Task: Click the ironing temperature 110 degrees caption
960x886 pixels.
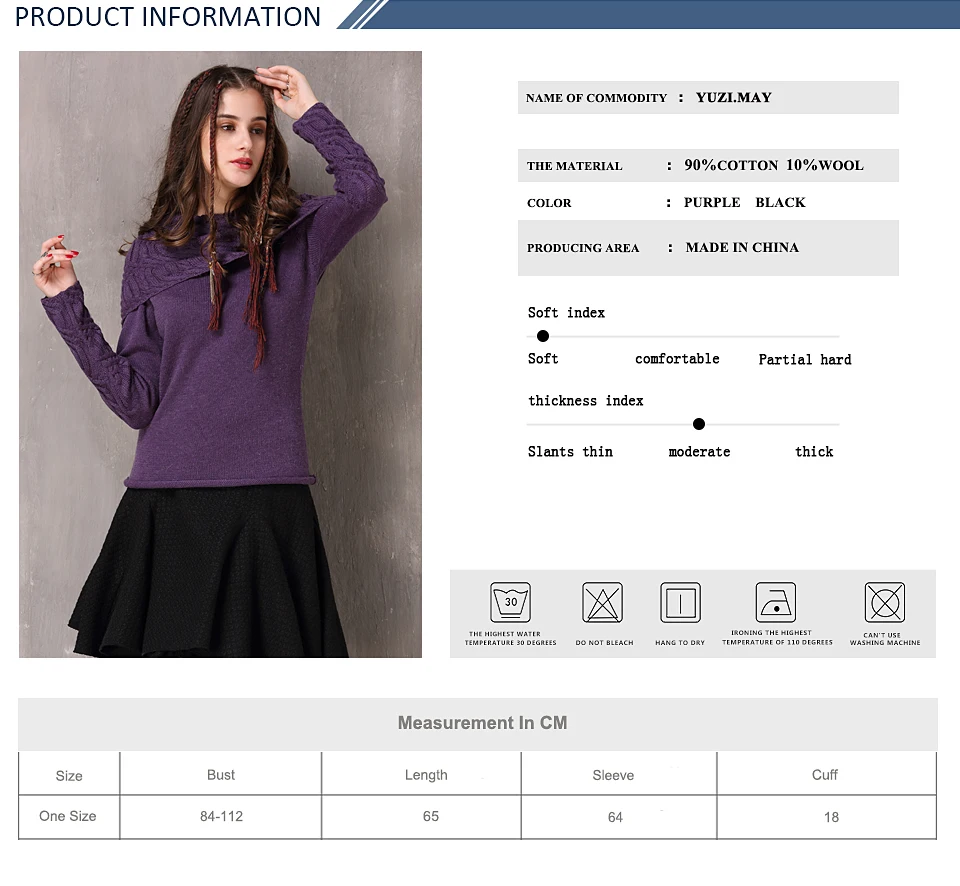Action: [777, 638]
